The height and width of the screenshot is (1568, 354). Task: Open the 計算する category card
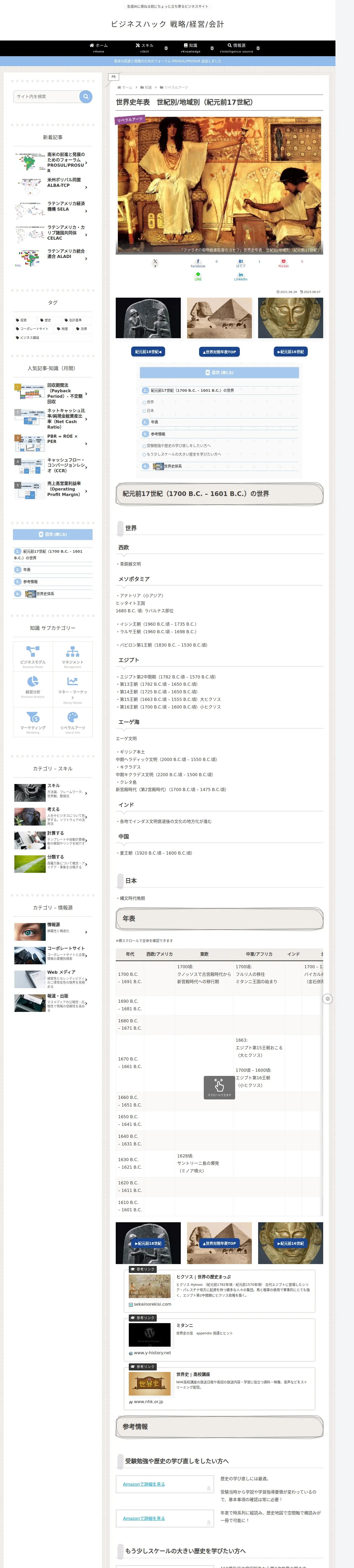tap(53, 841)
